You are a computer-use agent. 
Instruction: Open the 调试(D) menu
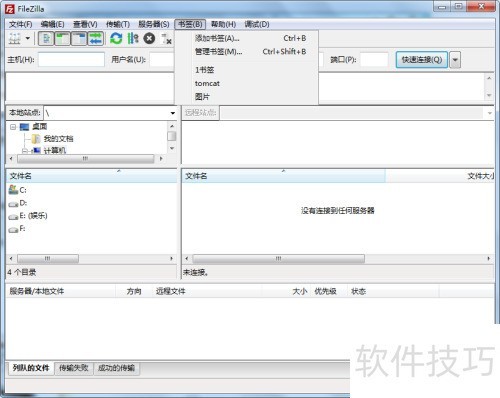tap(257, 24)
